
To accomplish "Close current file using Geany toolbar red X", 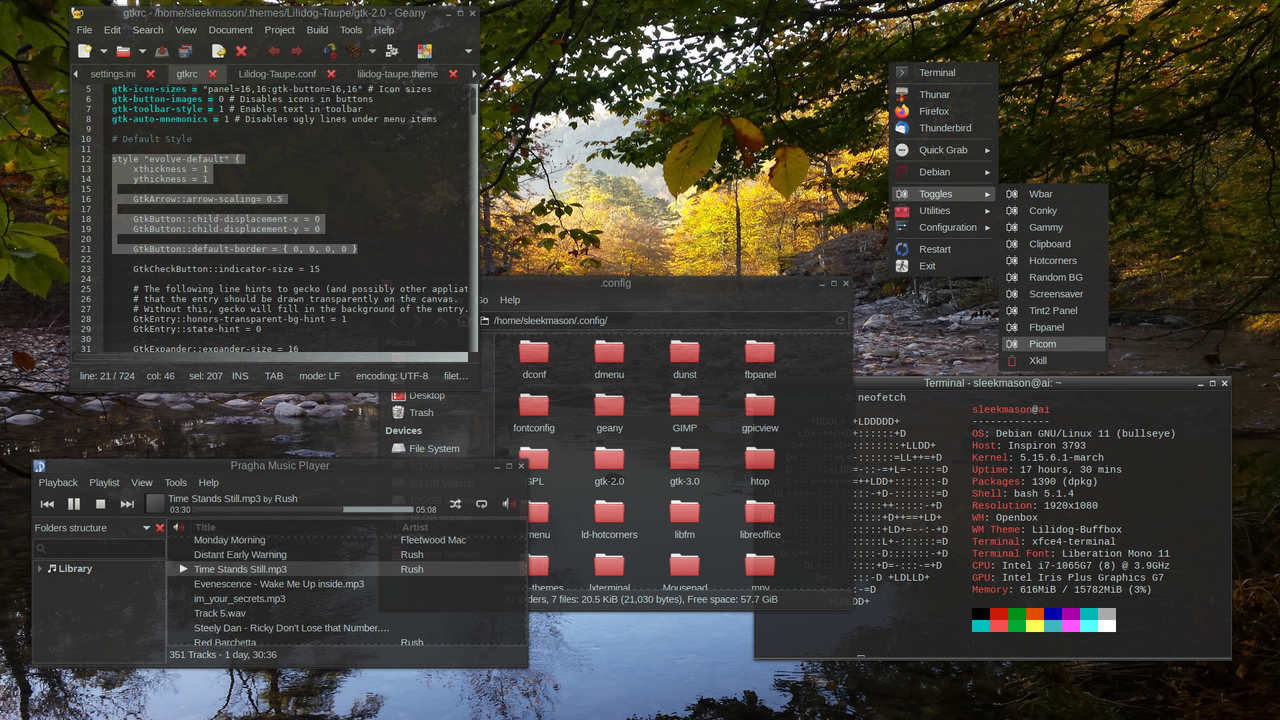I will pos(241,51).
